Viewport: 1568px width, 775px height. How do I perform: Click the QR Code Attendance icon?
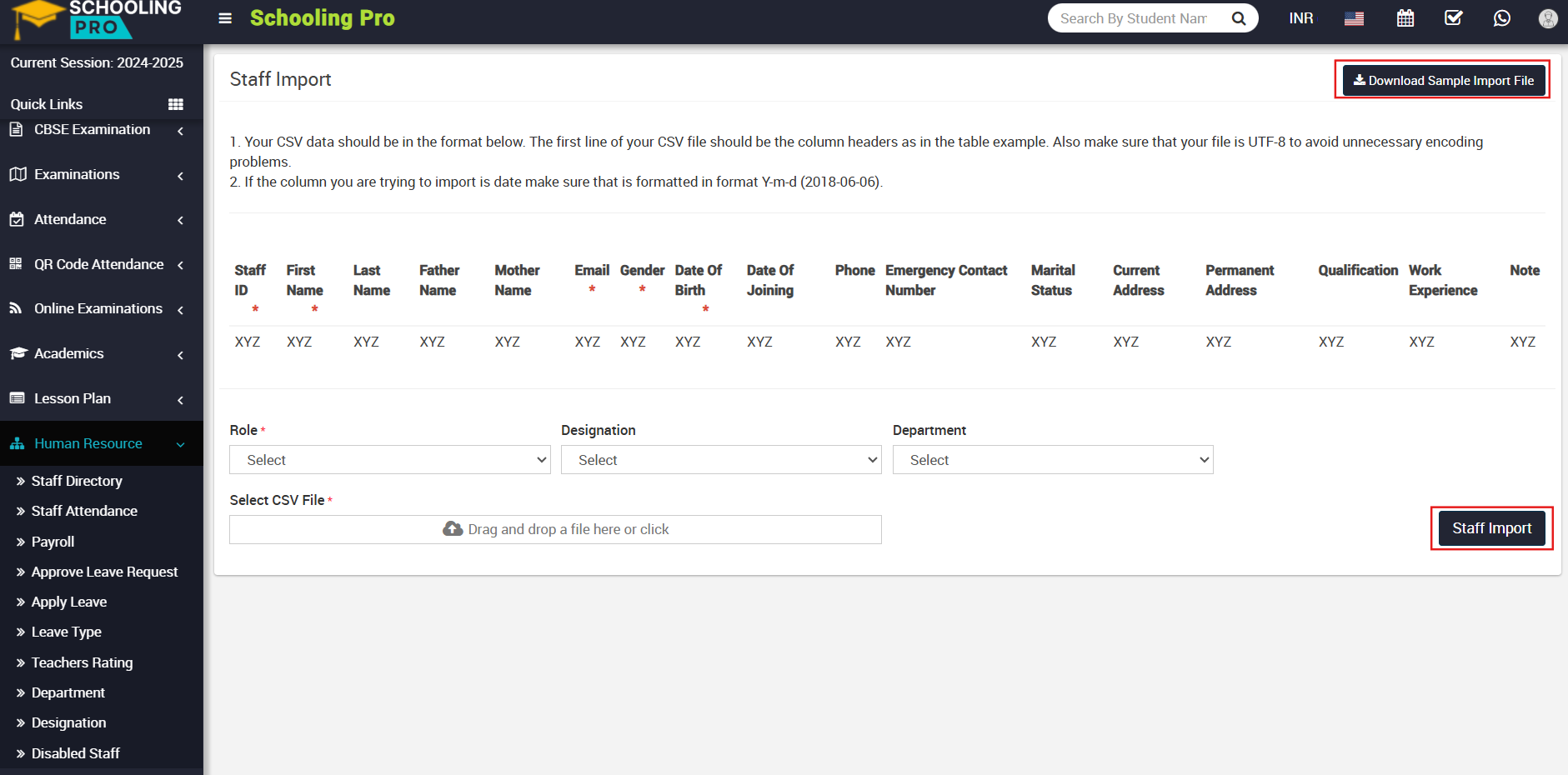[16, 264]
